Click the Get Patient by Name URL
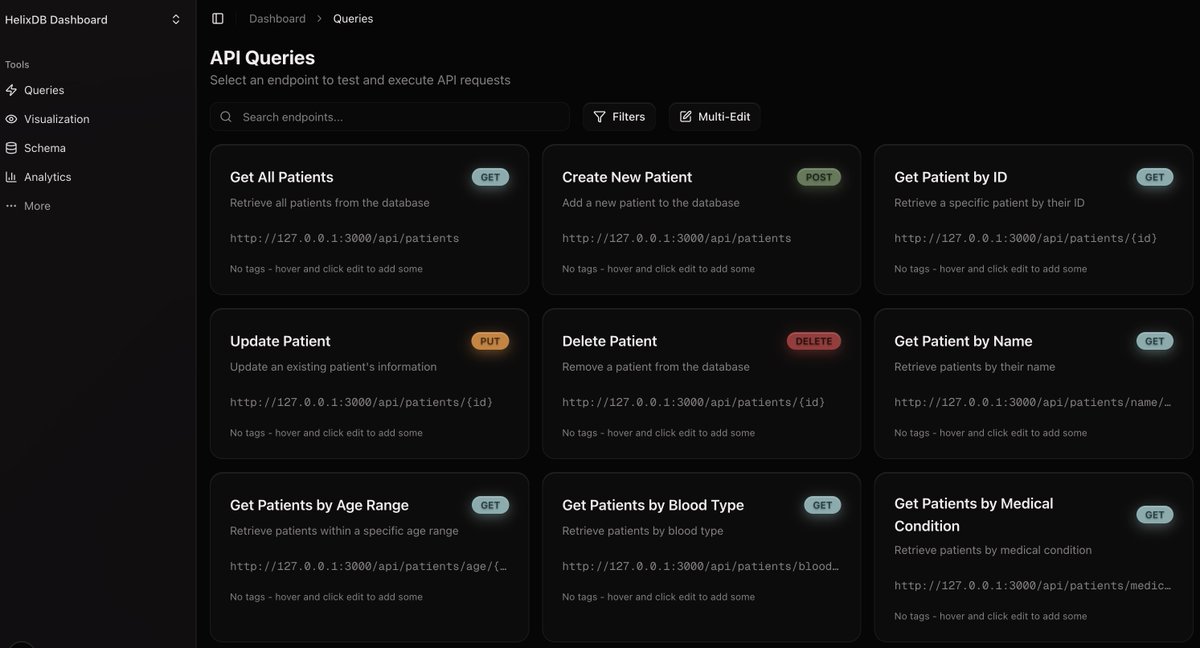This screenshot has width=1200, height=648. click(1032, 403)
